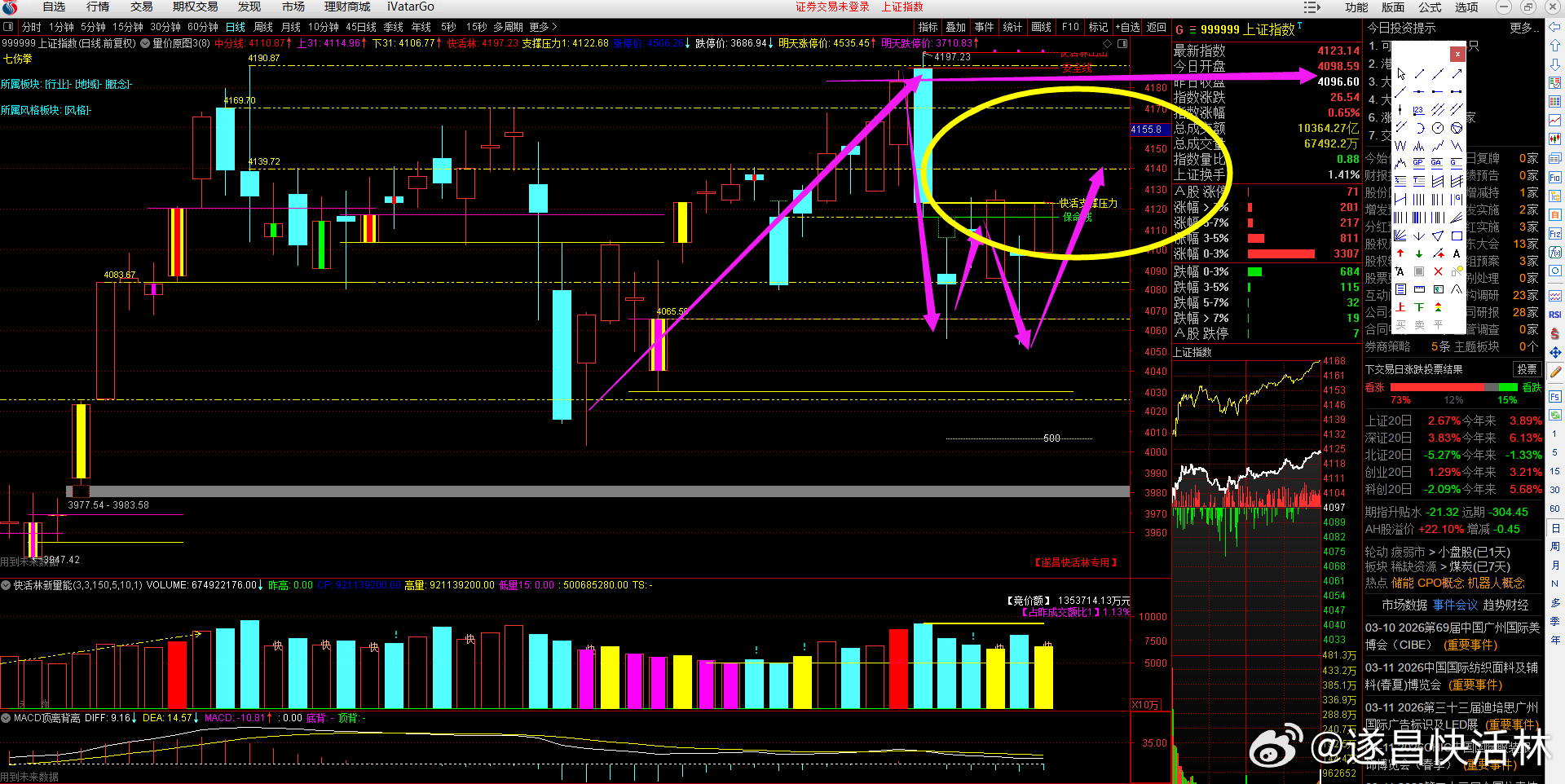
Task: Open RSI indicator from right sidebar
Action: (x=1555, y=315)
